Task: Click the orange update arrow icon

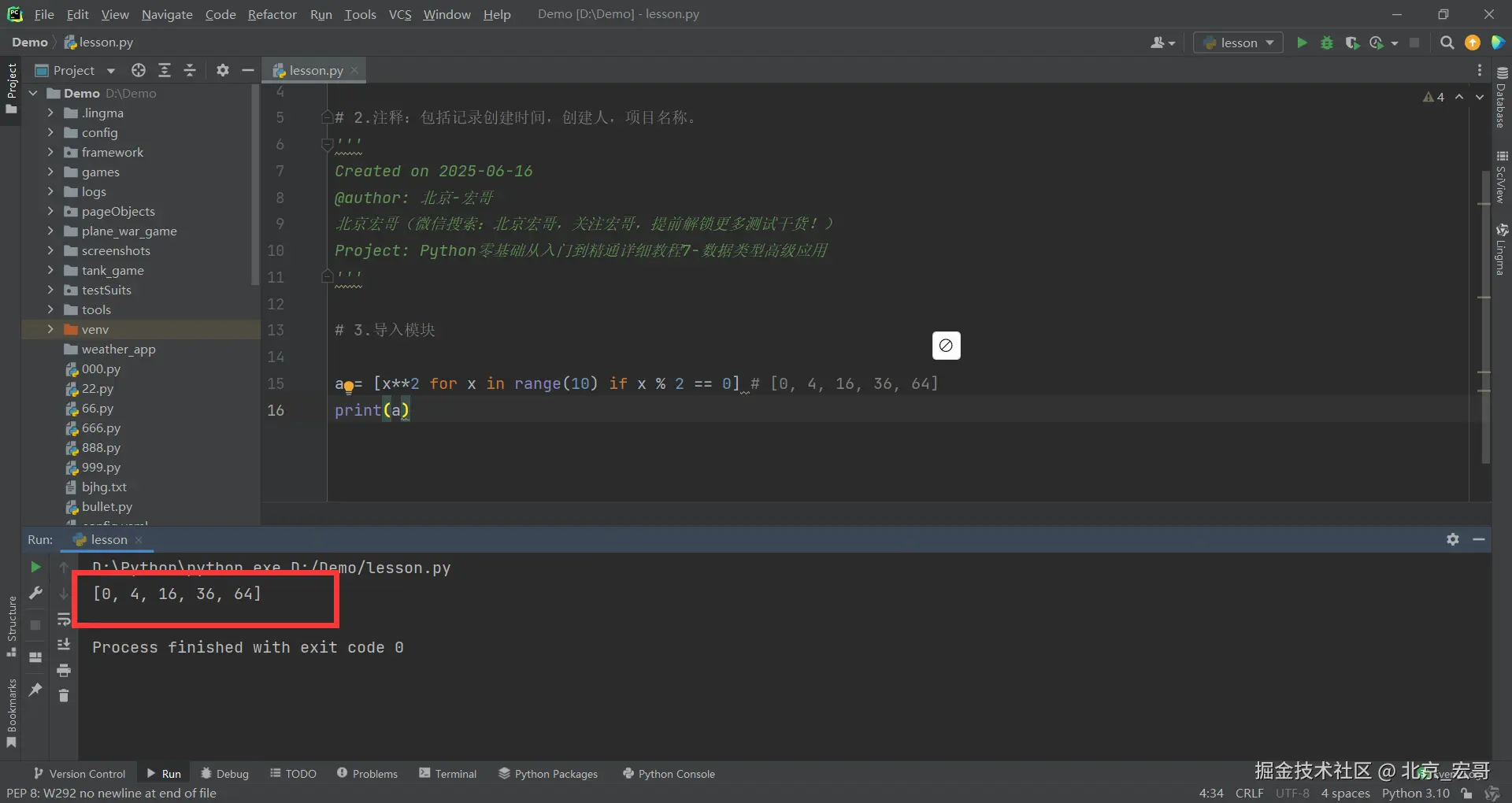Action: (1473, 43)
